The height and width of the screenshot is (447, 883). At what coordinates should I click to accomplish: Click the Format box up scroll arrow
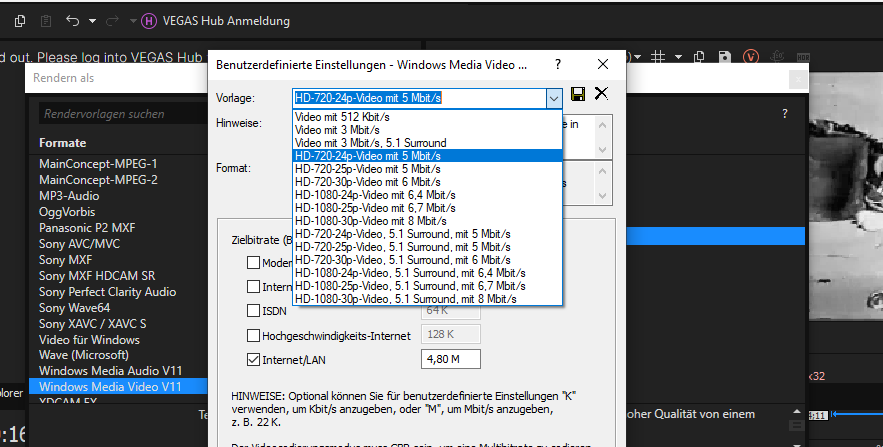click(603, 170)
